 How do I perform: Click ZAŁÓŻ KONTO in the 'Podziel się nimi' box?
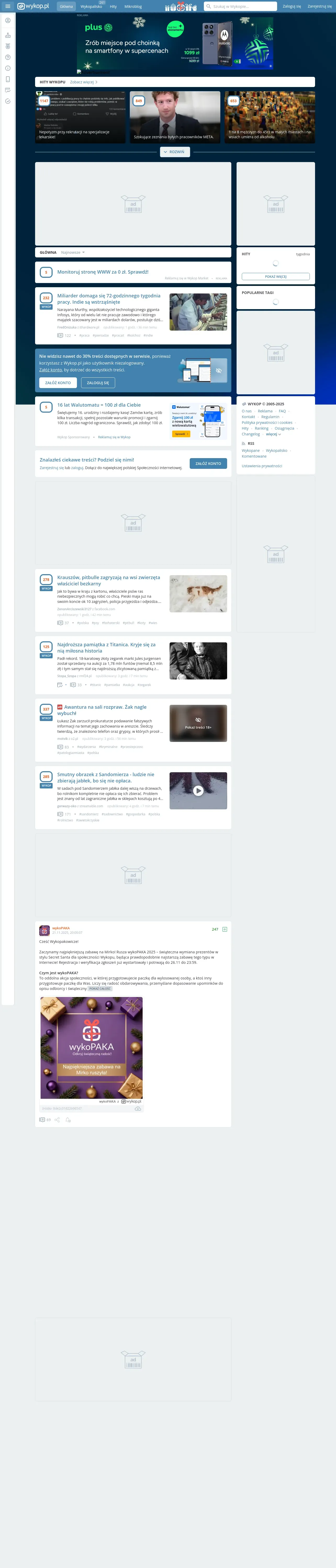pyautogui.click(x=208, y=464)
